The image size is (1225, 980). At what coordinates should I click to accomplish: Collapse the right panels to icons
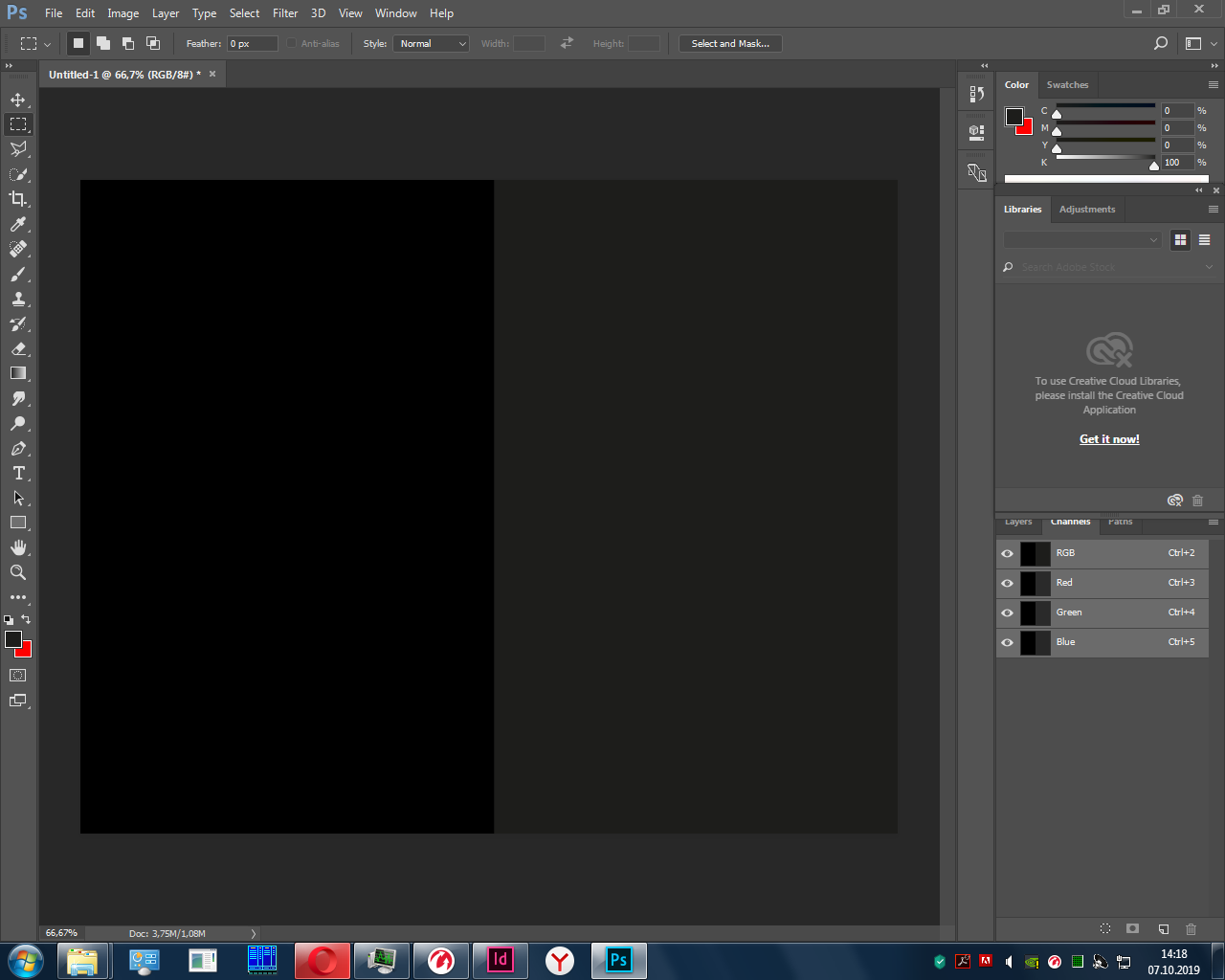[1214, 65]
